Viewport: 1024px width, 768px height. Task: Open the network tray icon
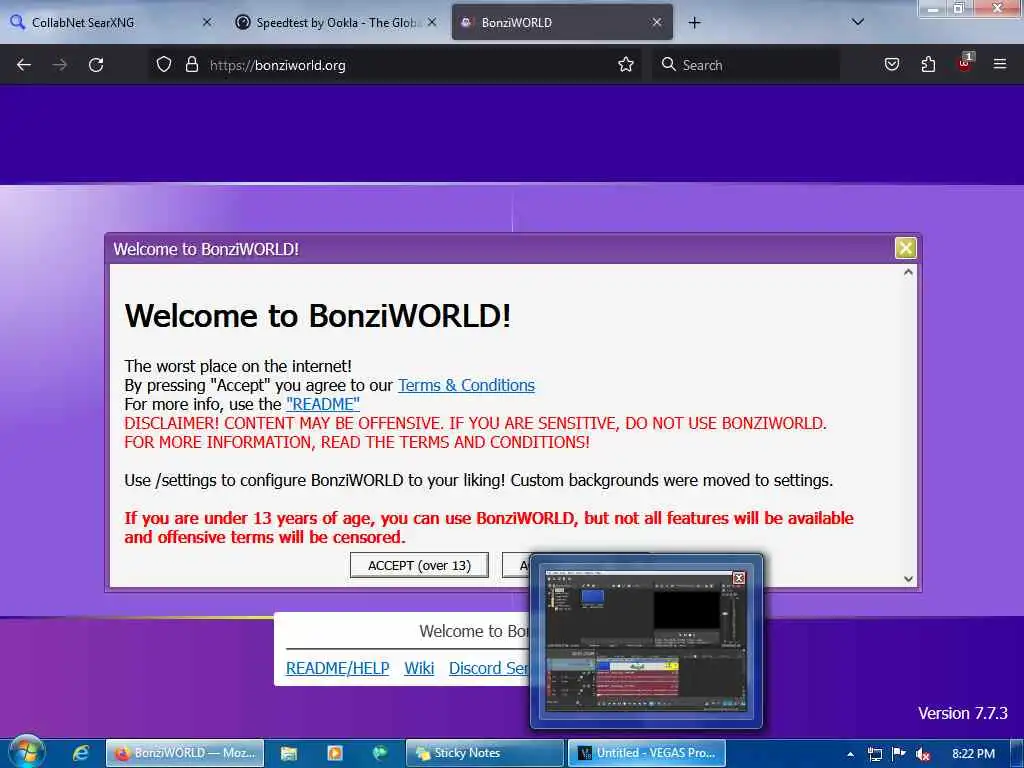click(874, 754)
